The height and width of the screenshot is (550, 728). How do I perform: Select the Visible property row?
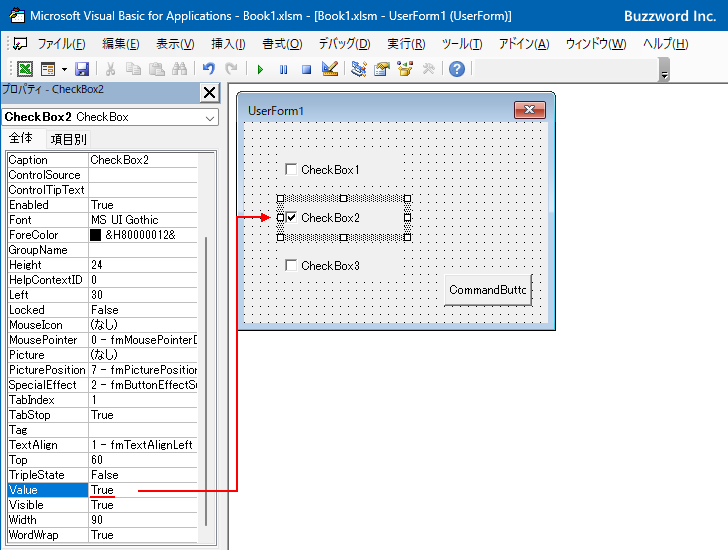[103, 505]
